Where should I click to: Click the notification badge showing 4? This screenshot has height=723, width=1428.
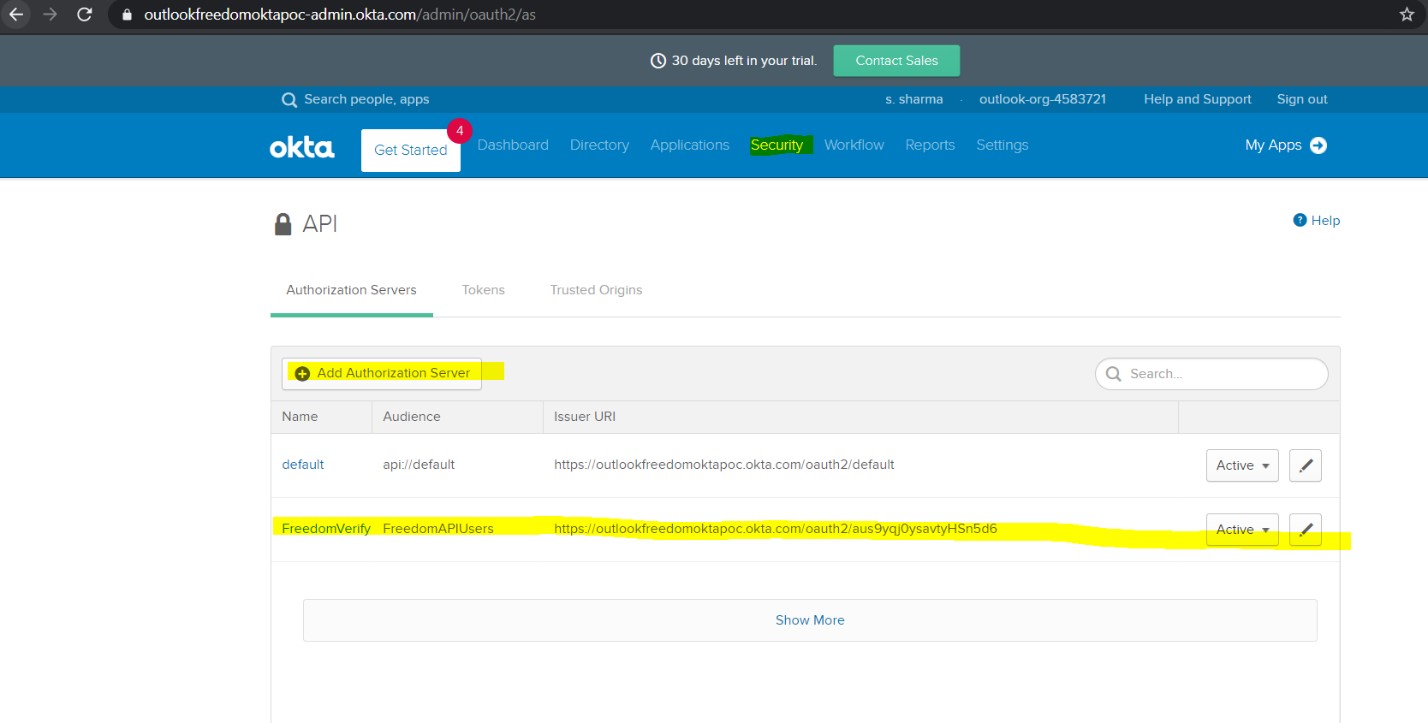point(460,131)
